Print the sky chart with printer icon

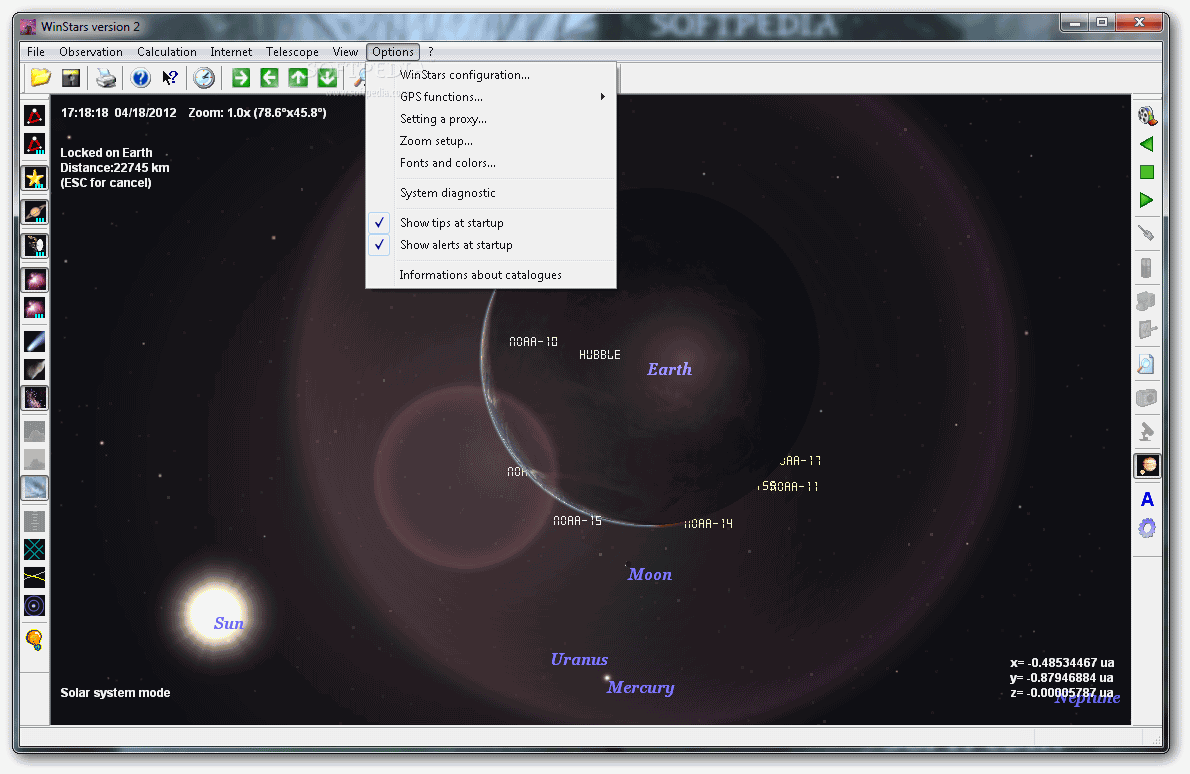105,77
